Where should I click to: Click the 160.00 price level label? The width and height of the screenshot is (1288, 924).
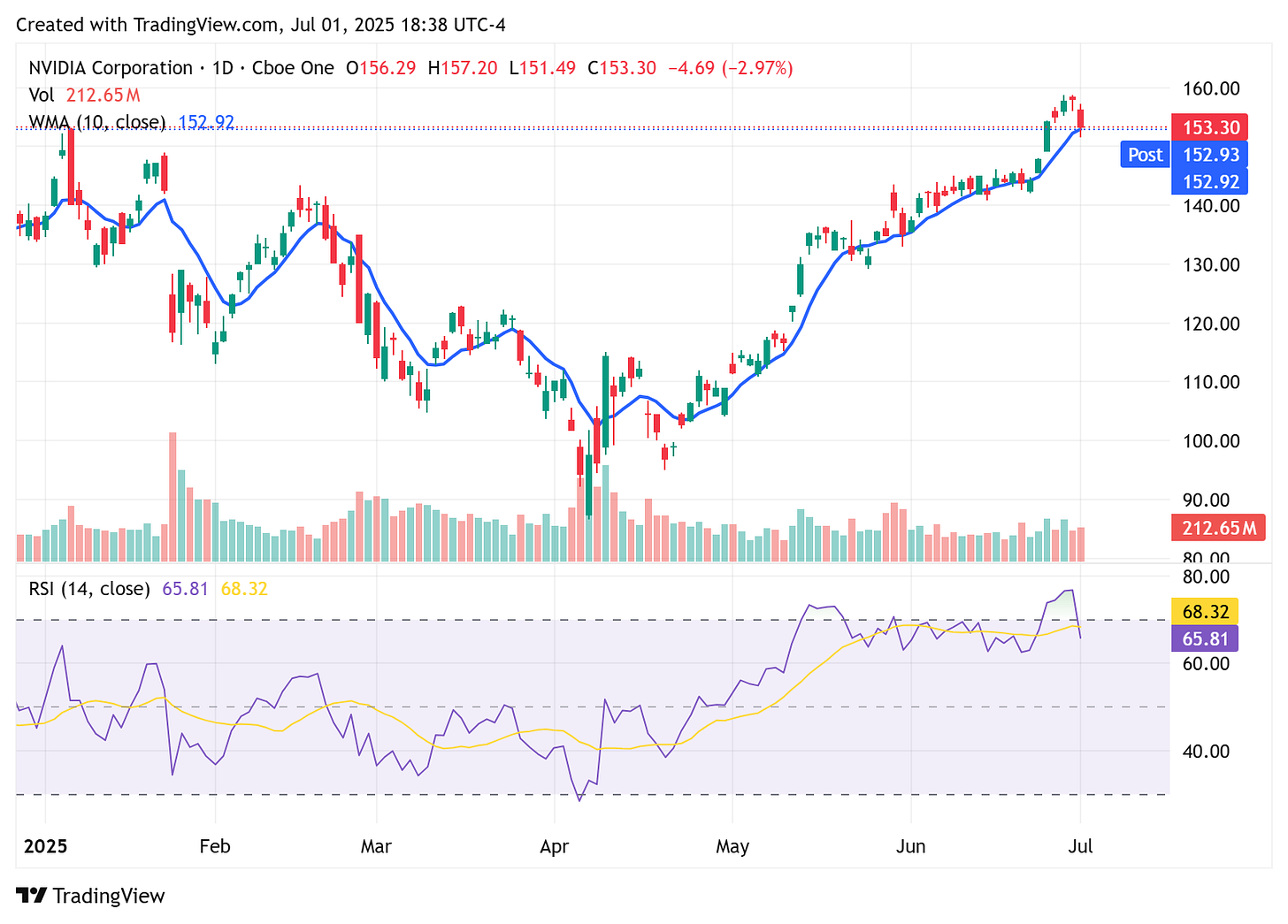[1212, 88]
